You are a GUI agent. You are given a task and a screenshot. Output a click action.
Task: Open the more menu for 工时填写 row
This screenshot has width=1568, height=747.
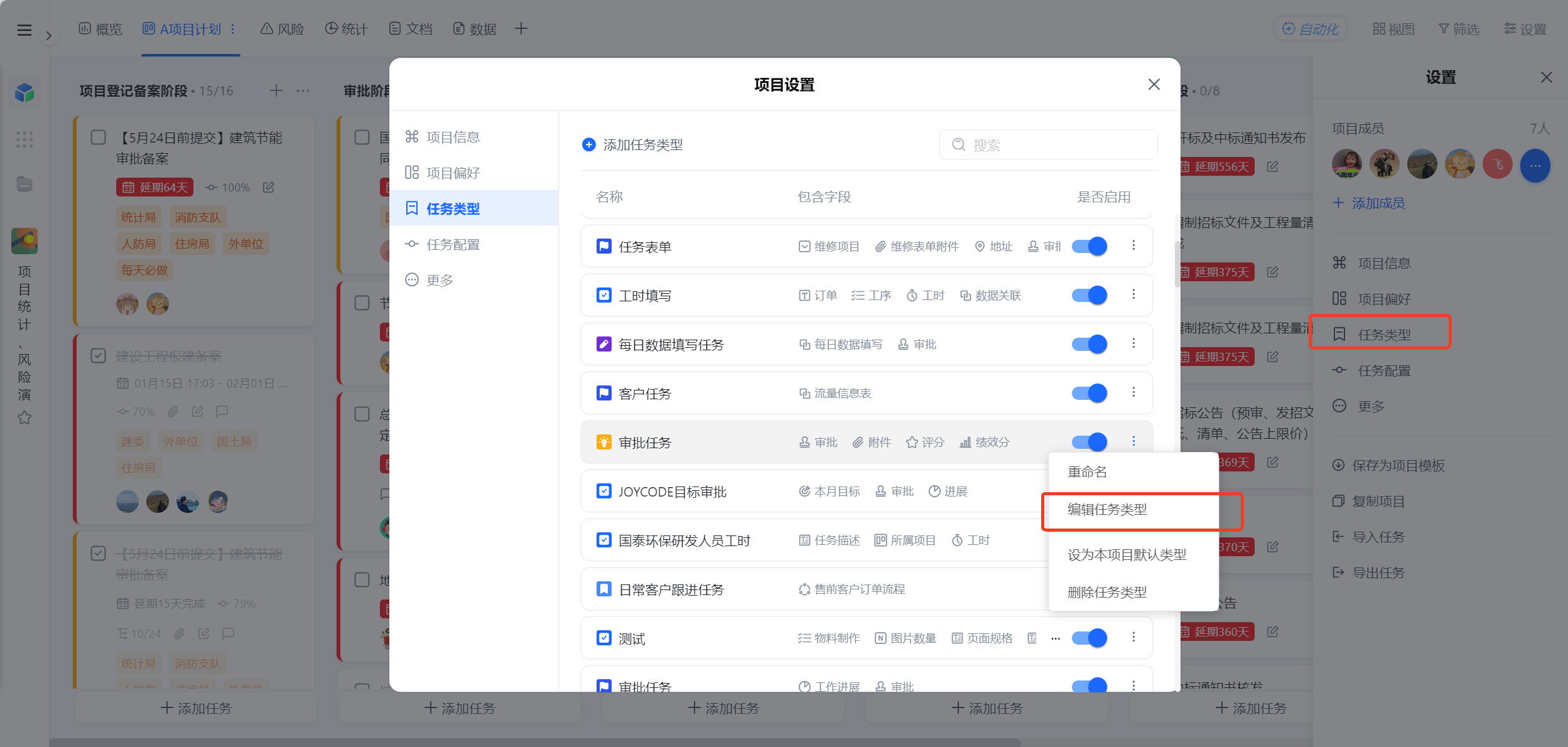click(1133, 294)
